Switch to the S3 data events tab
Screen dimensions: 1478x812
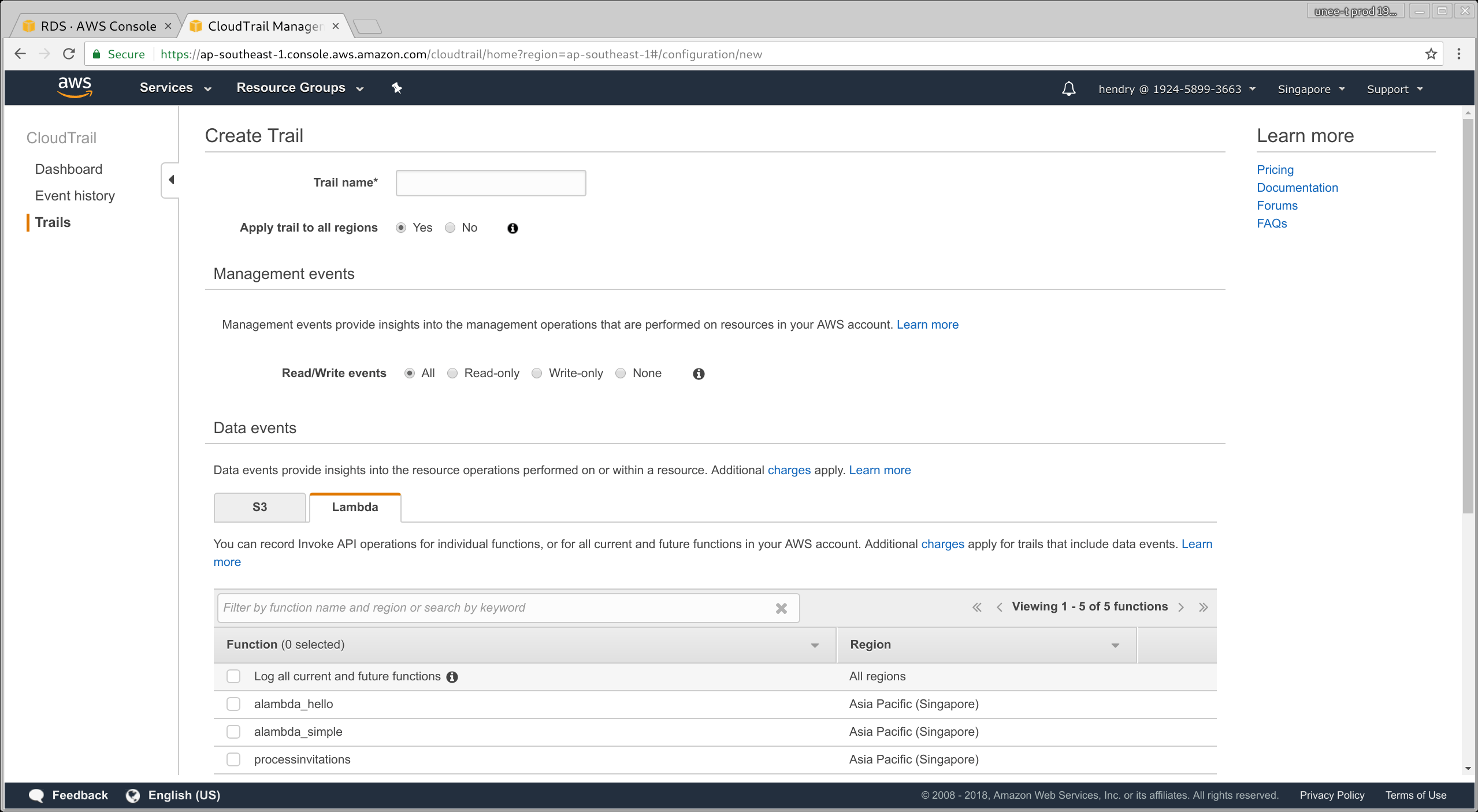(259, 507)
